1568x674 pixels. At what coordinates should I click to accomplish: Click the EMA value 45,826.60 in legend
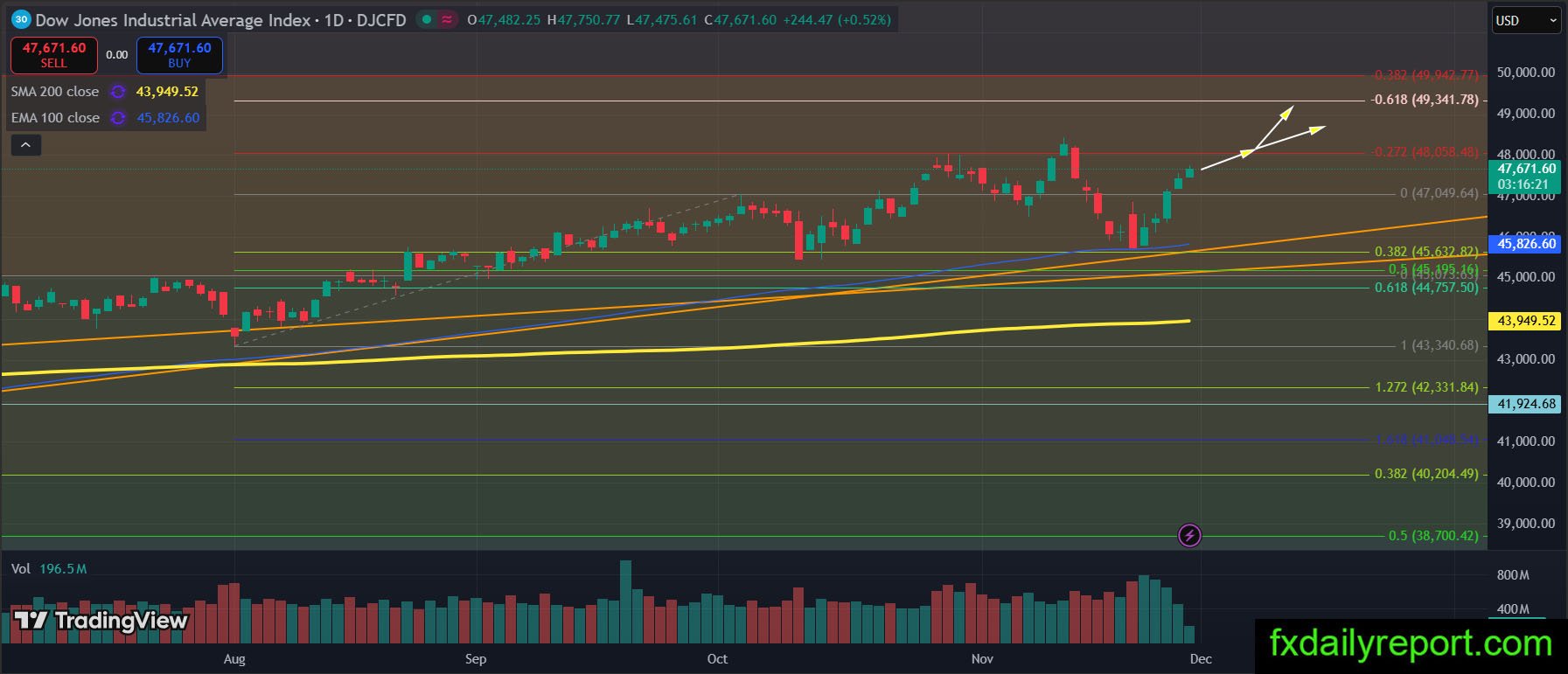tap(168, 117)
